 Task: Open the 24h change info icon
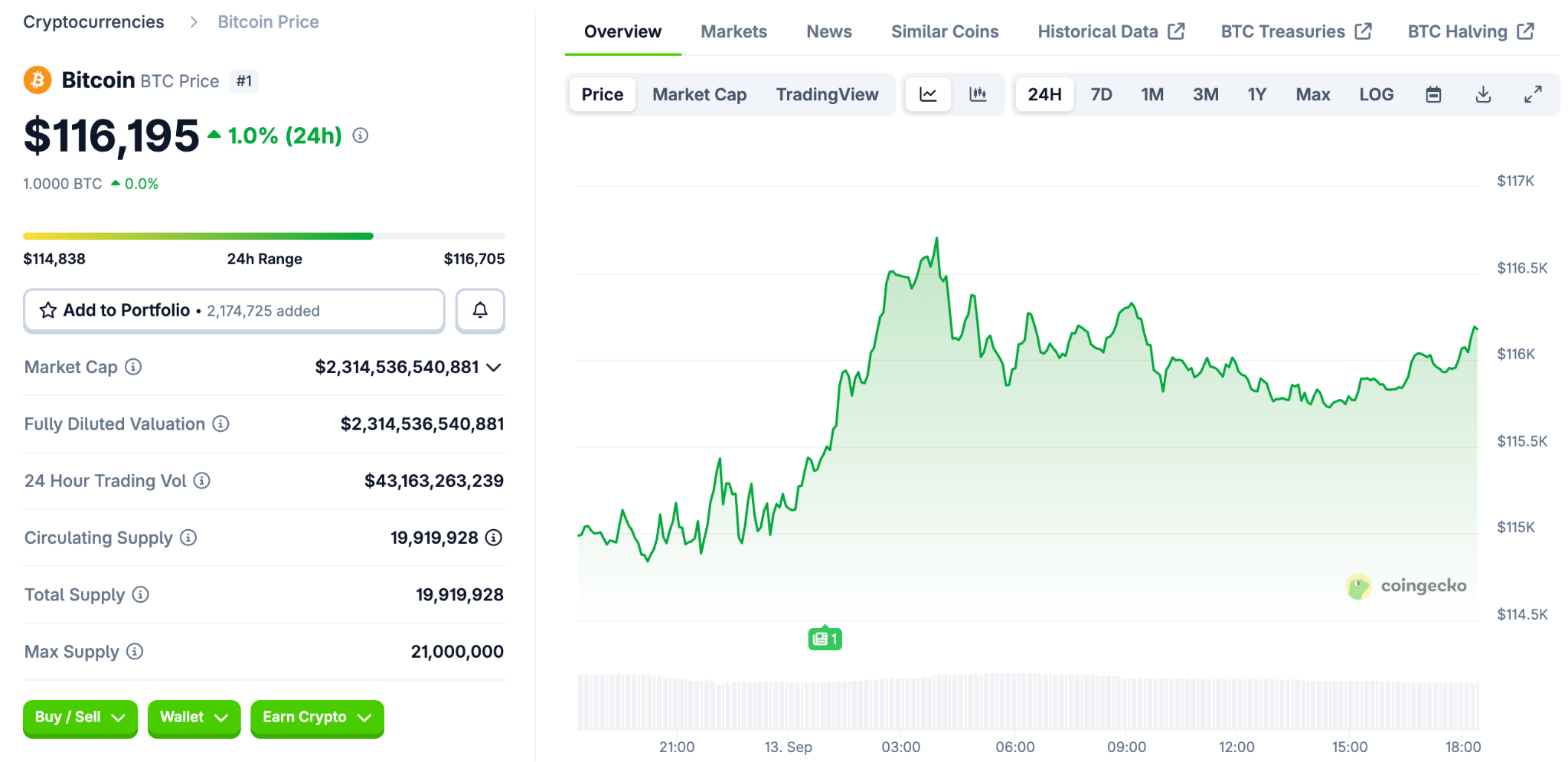[x=361, y=136]
